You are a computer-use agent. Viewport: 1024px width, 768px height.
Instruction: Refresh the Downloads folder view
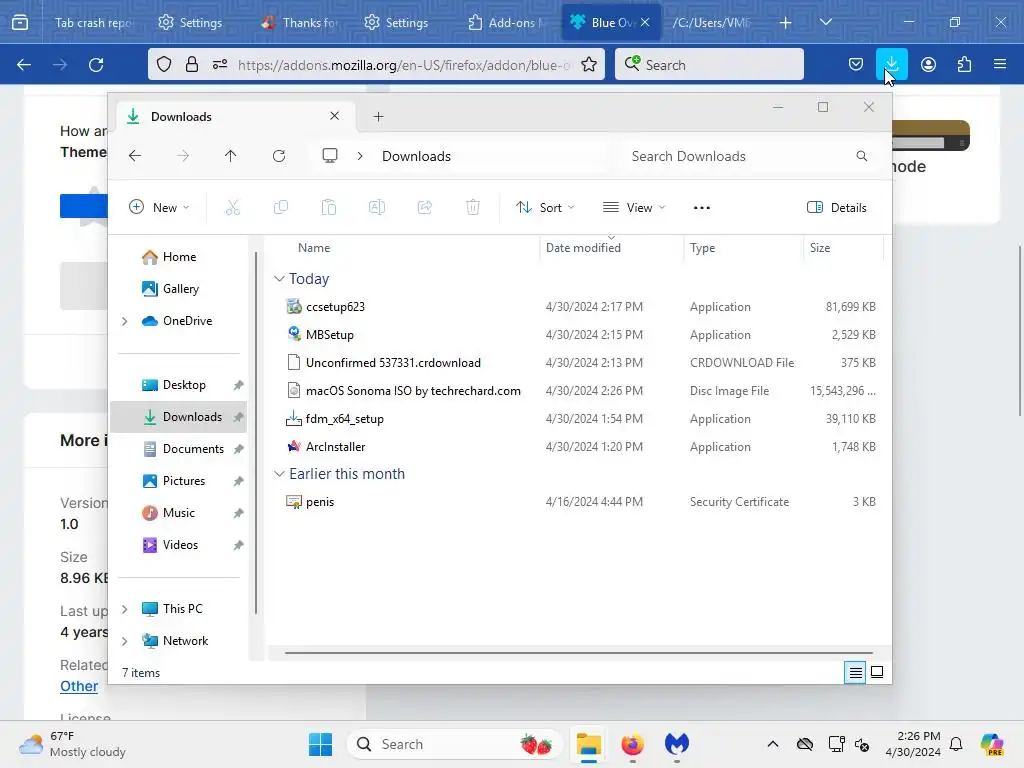click(x=279, y=156)
